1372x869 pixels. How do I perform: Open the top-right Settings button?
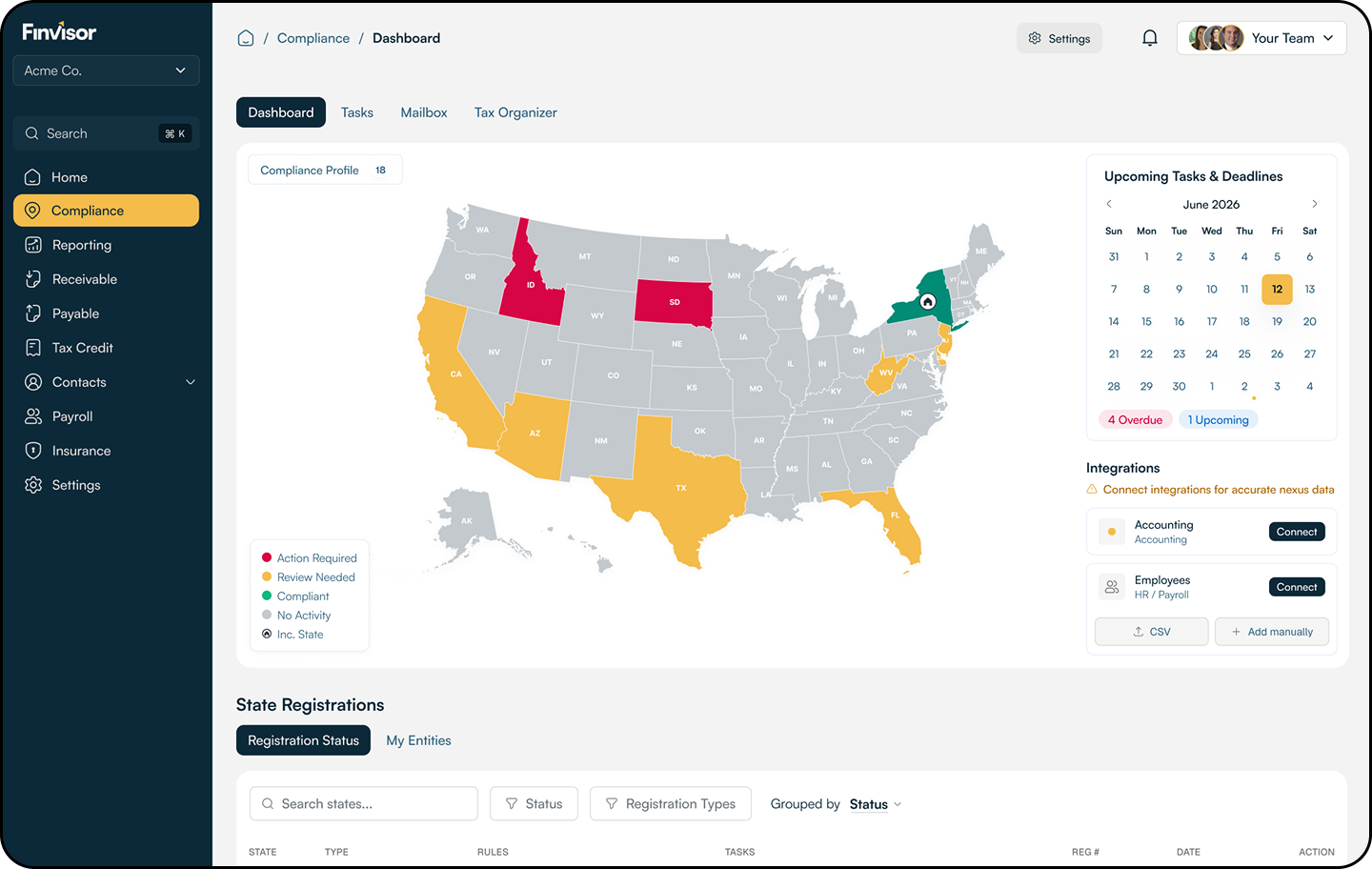(1059, 38)
